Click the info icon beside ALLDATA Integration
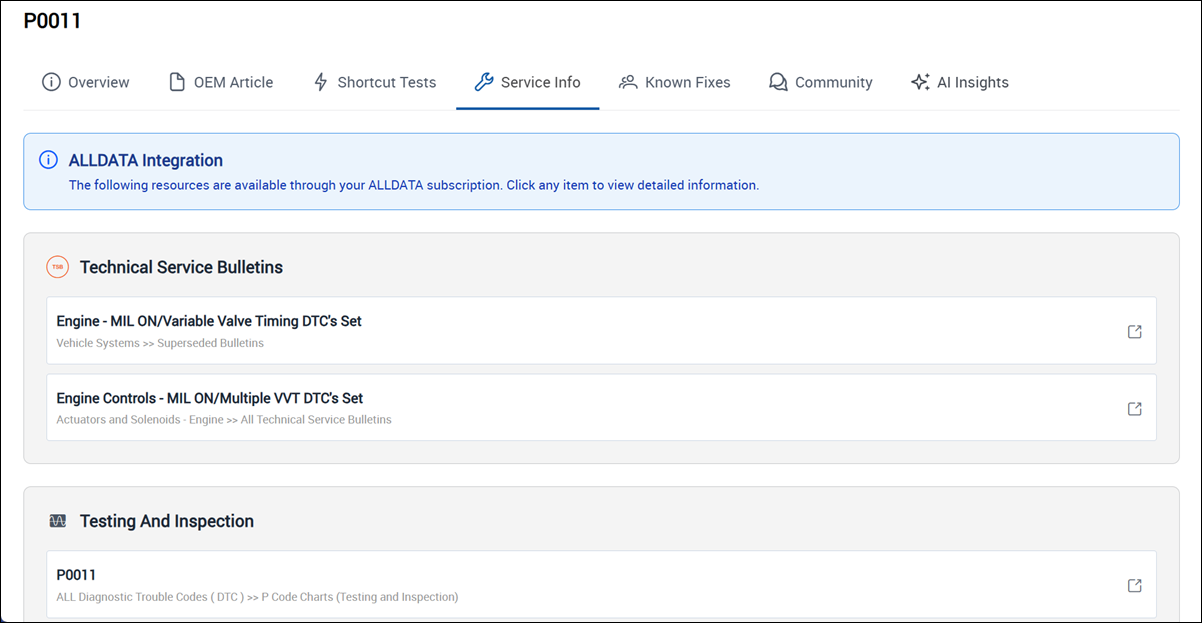The width and height of the screenshot is (1202, 623). (48, 160)
